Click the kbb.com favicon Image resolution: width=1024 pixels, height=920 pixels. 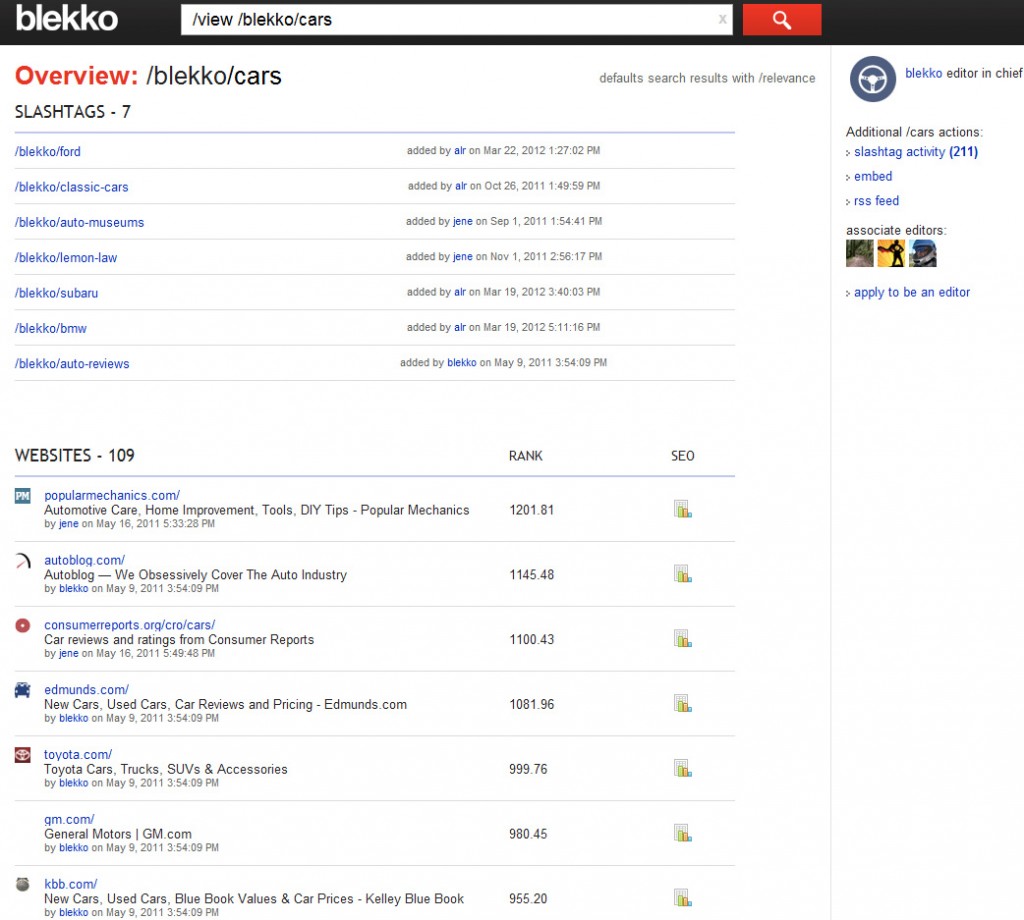(23, 884)
